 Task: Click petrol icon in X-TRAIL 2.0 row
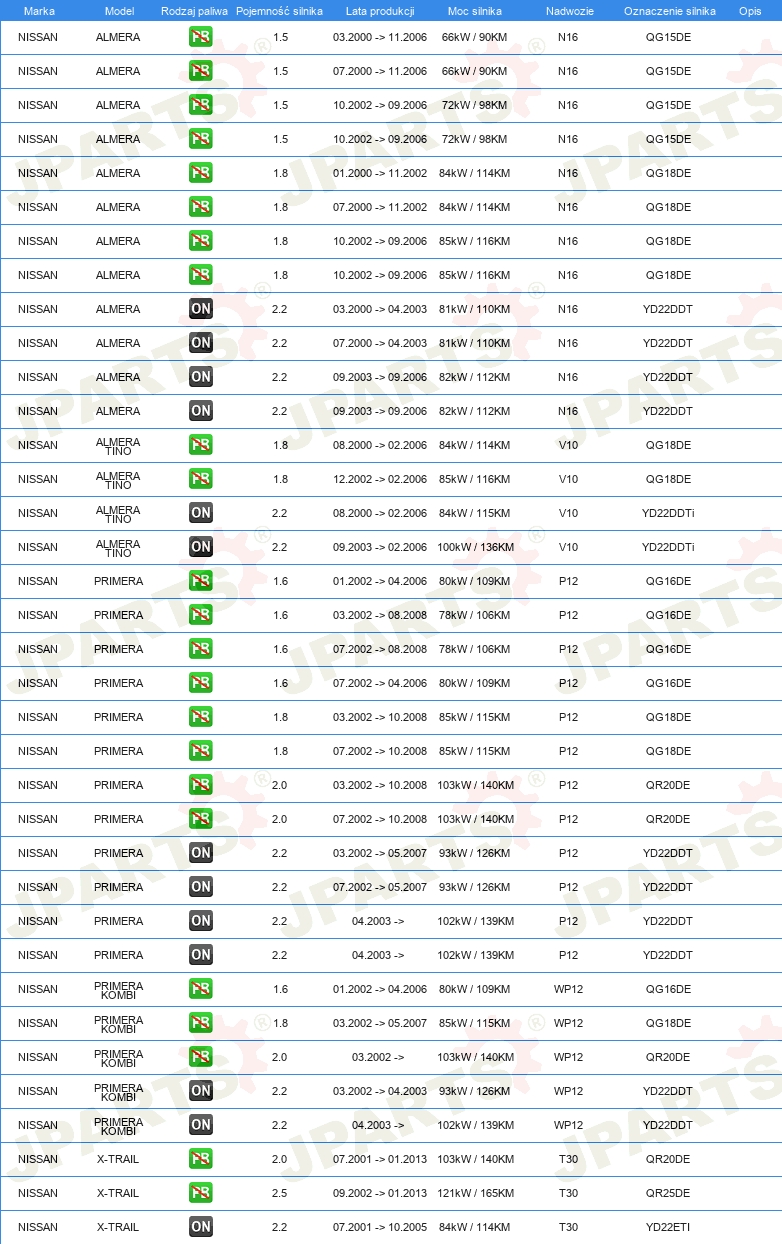pos(201,1159)
